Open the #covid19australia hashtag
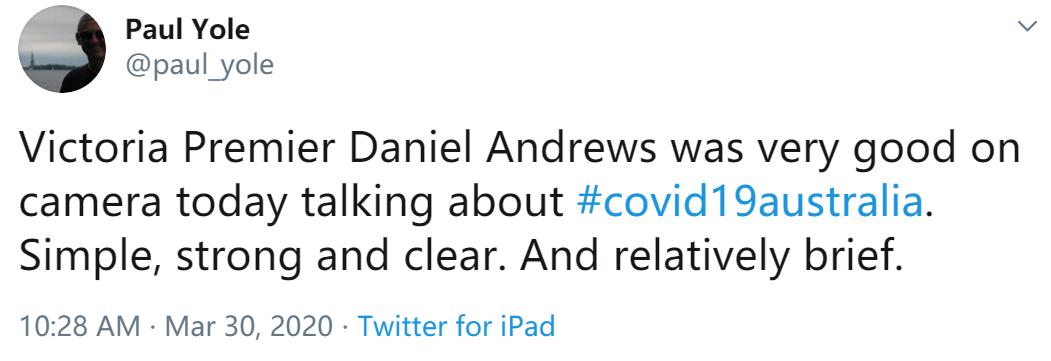 tap(749, 202)
